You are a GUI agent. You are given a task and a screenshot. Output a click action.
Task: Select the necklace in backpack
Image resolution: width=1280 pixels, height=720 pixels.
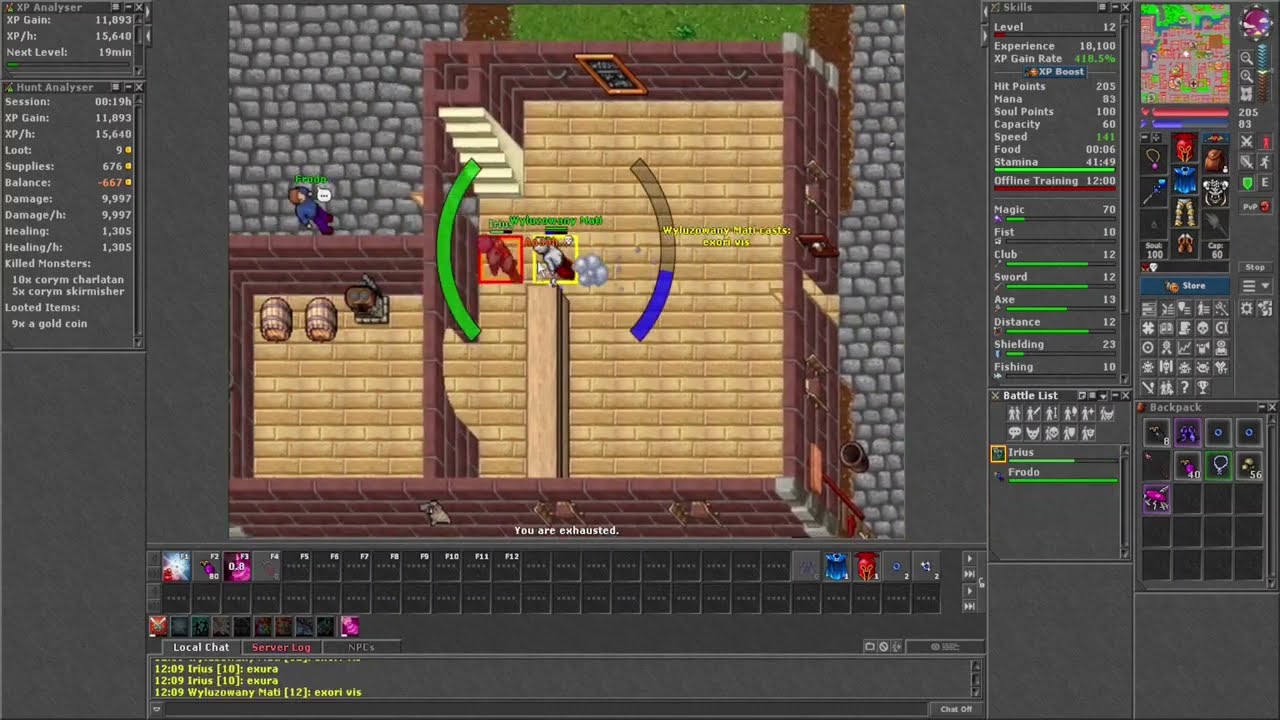click(1219, 465)
